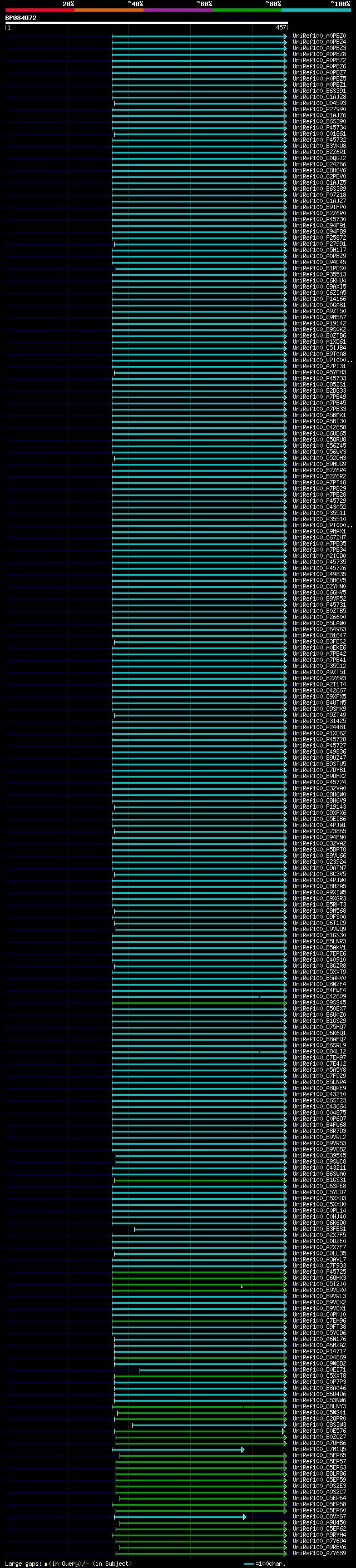Select the UniRef100_Q39545 label

click(x=319, y=1155)
